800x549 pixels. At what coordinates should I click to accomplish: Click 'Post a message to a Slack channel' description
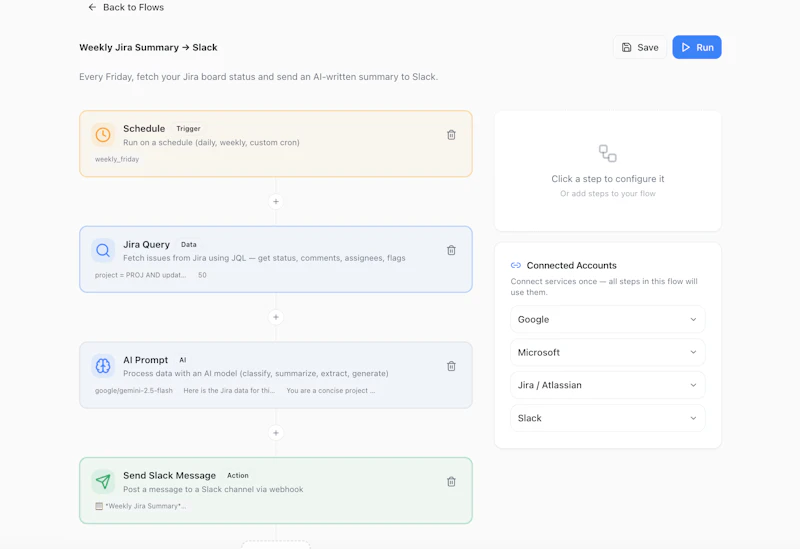click(x=213, y=489)
